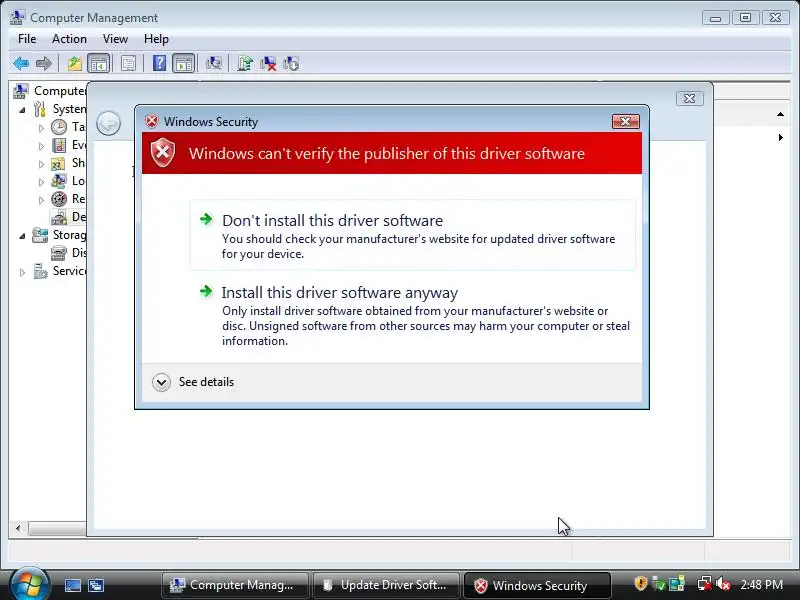Click the Local Users and Groups icon
This screenshot has width=800, height=600.
coord(59,181)
